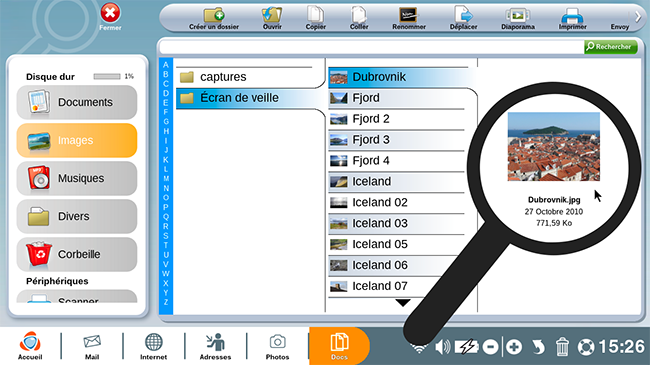Open the Mail application
Viewport: 650px width, 365px height.
(x=92, y=347)
